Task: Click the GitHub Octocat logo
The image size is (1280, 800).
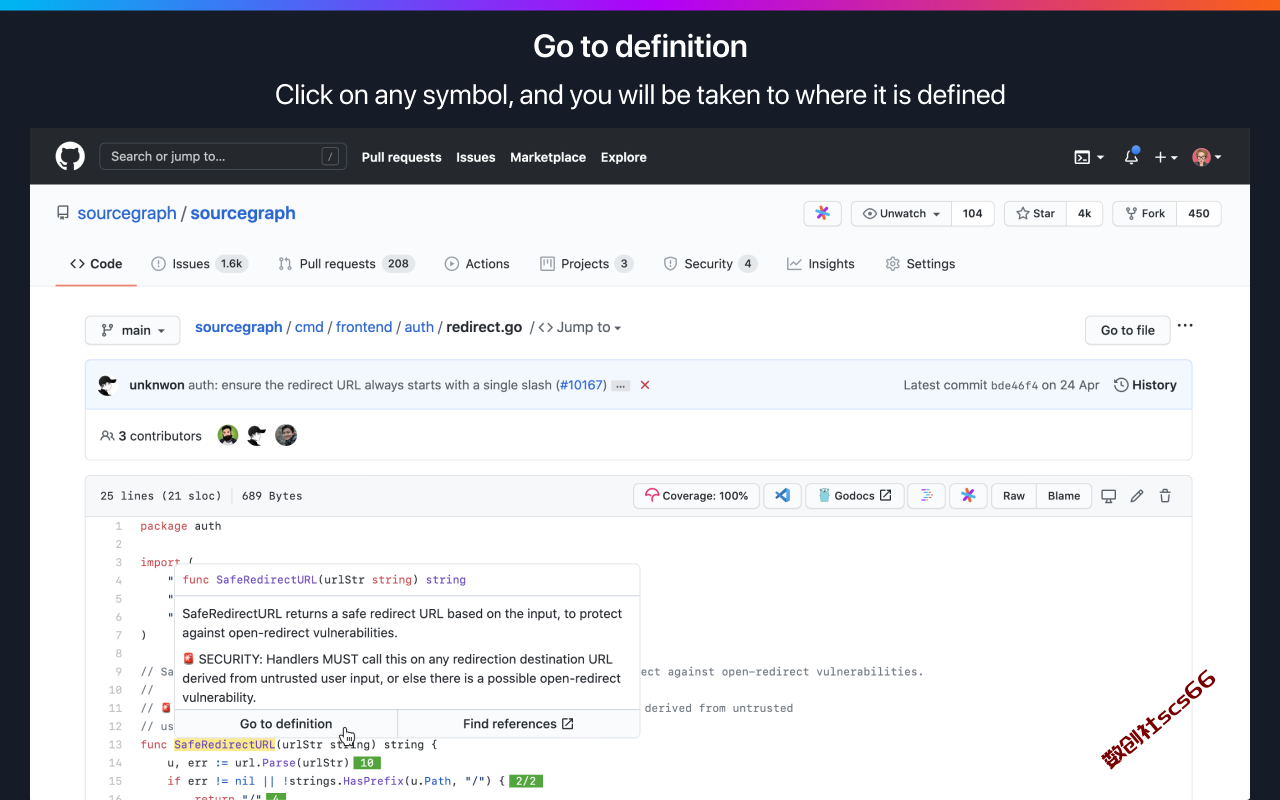Action: 70,156
